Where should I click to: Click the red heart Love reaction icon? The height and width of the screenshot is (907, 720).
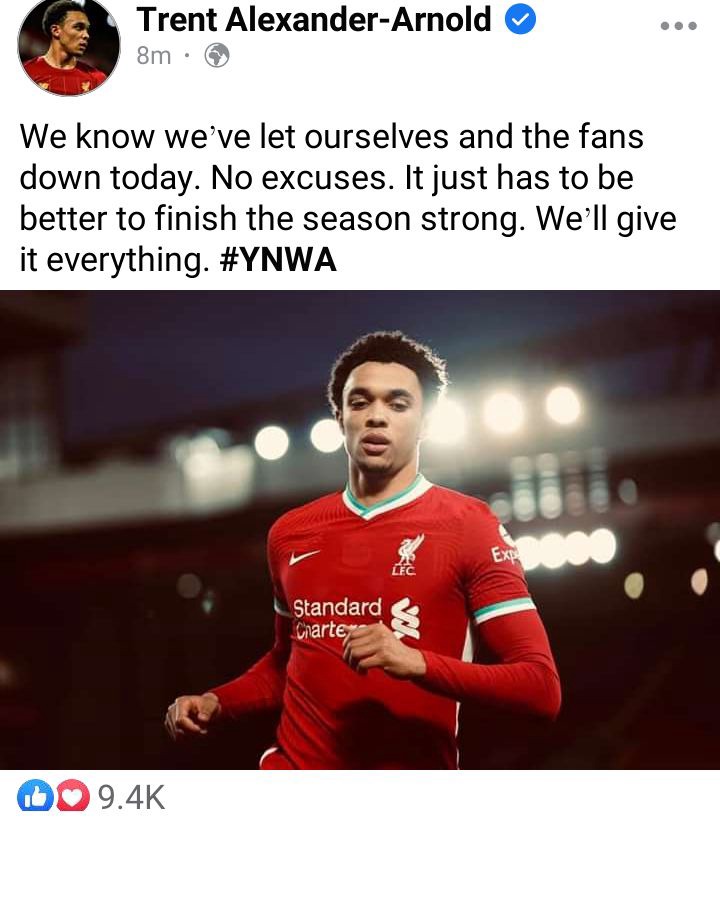[73, 797]
